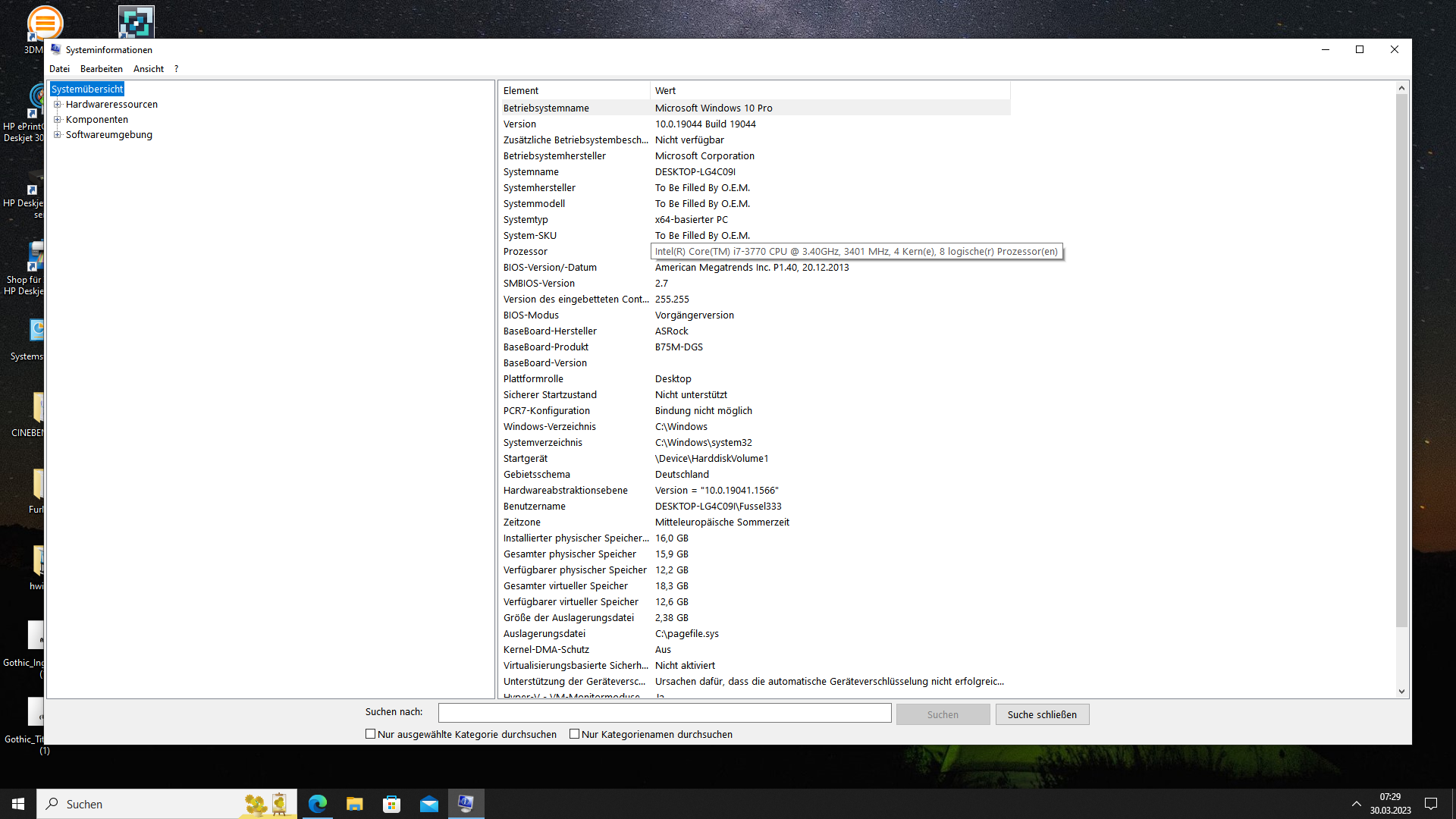Click the '16,0 GB' memory value

point(672,538)
